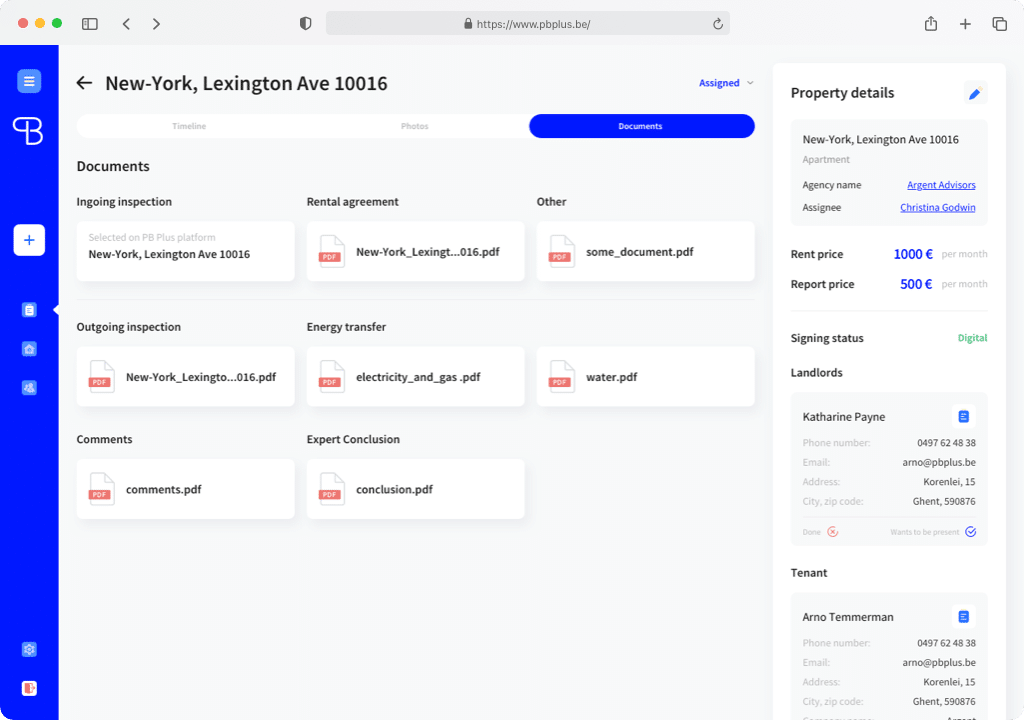1024x720 pixels.
Task: Click Katharine Payne's city Ghent, 590876
Action: [944, 501]
